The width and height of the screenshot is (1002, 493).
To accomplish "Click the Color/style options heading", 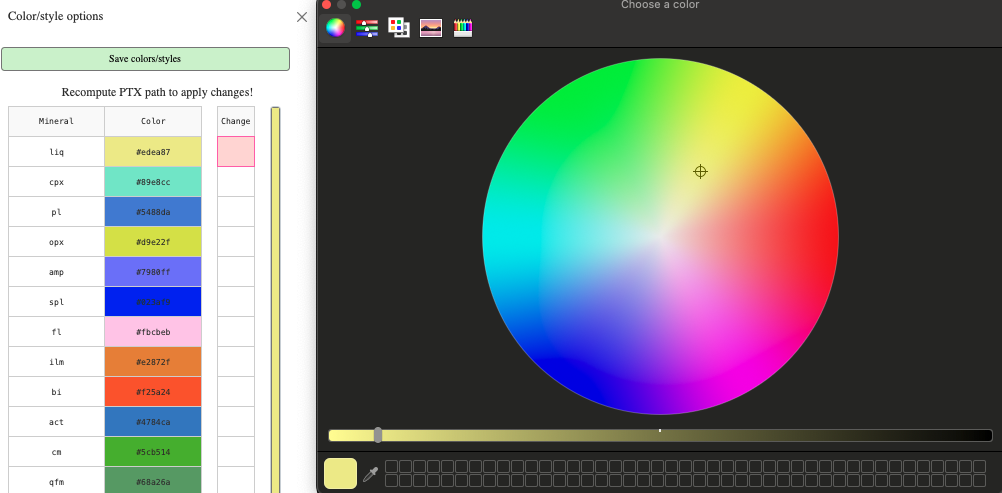I will (x=56, y=16).
